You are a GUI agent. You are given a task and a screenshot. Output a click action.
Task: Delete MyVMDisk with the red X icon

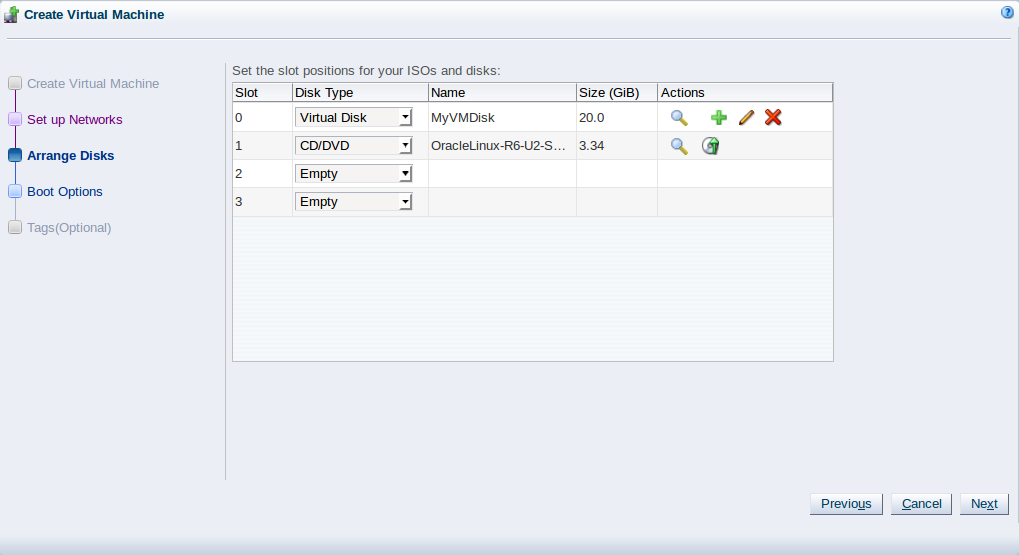click(773, 117)
